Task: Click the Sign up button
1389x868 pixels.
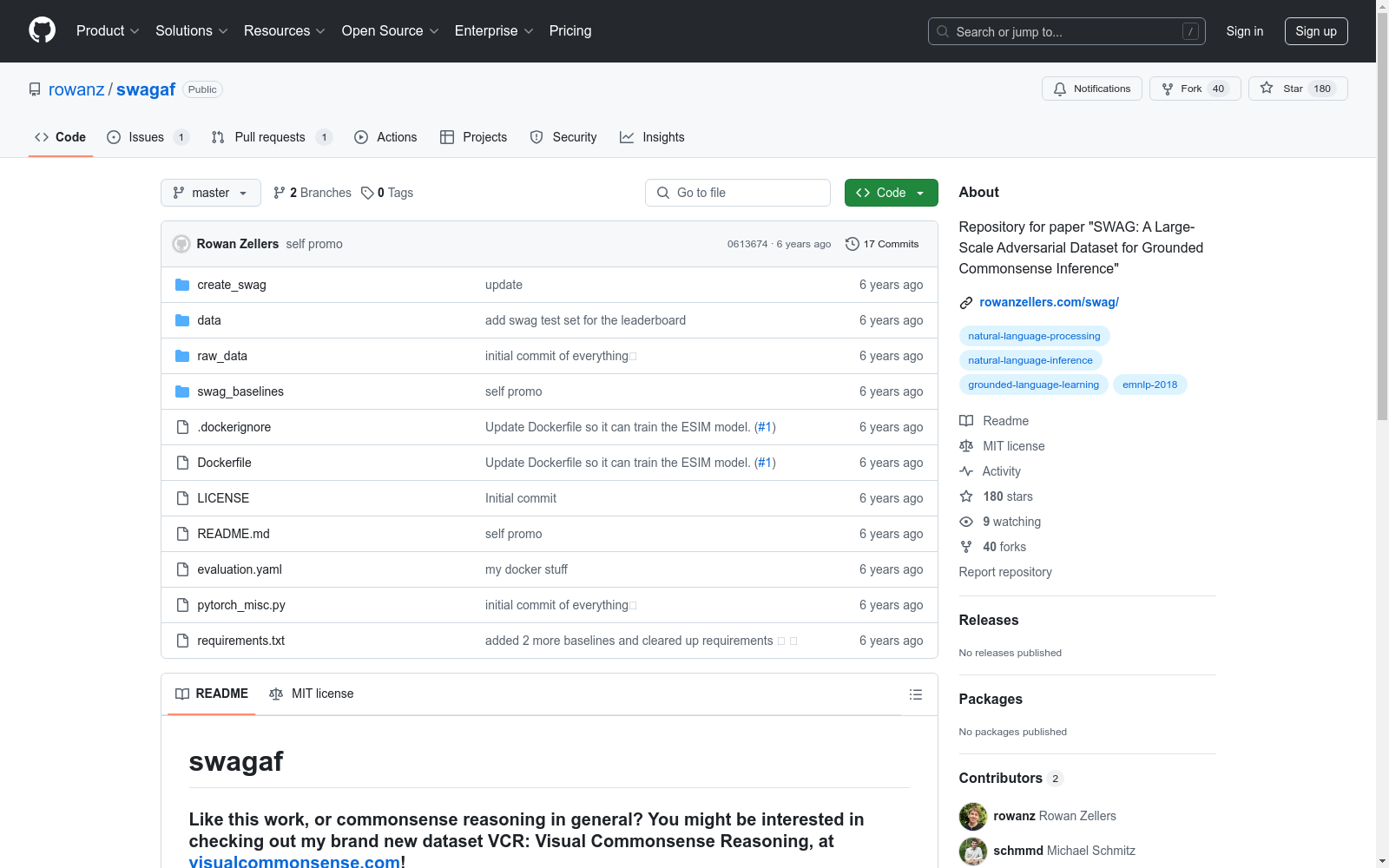Action: point(1316,31)
